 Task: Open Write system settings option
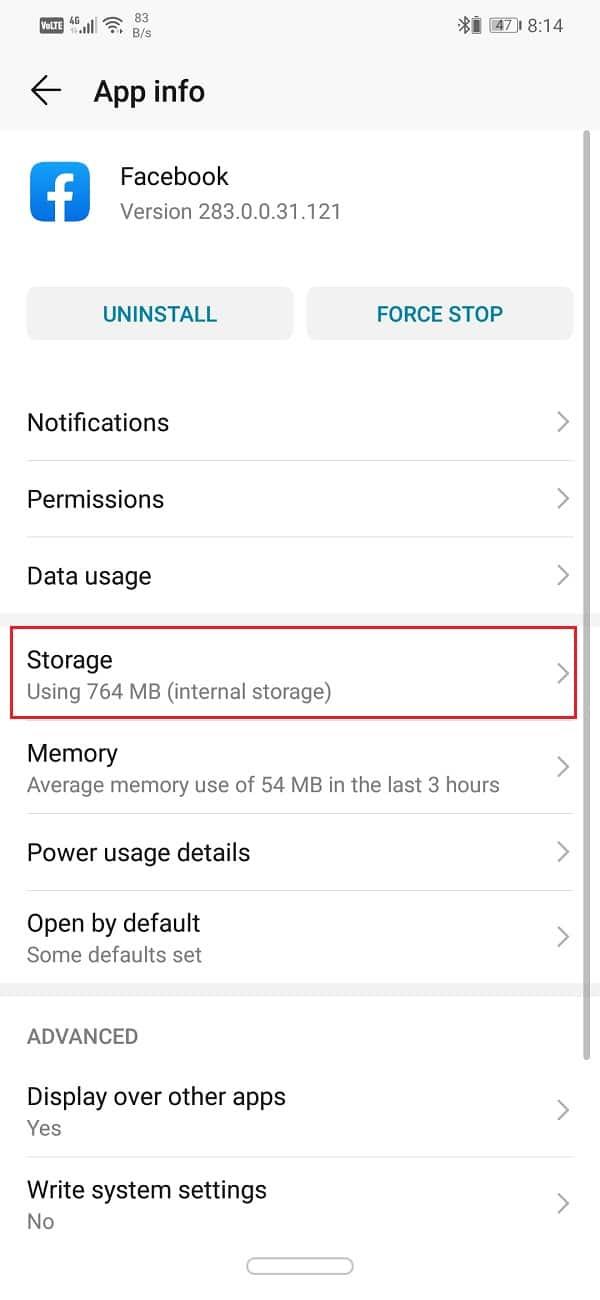(298, 1203)
